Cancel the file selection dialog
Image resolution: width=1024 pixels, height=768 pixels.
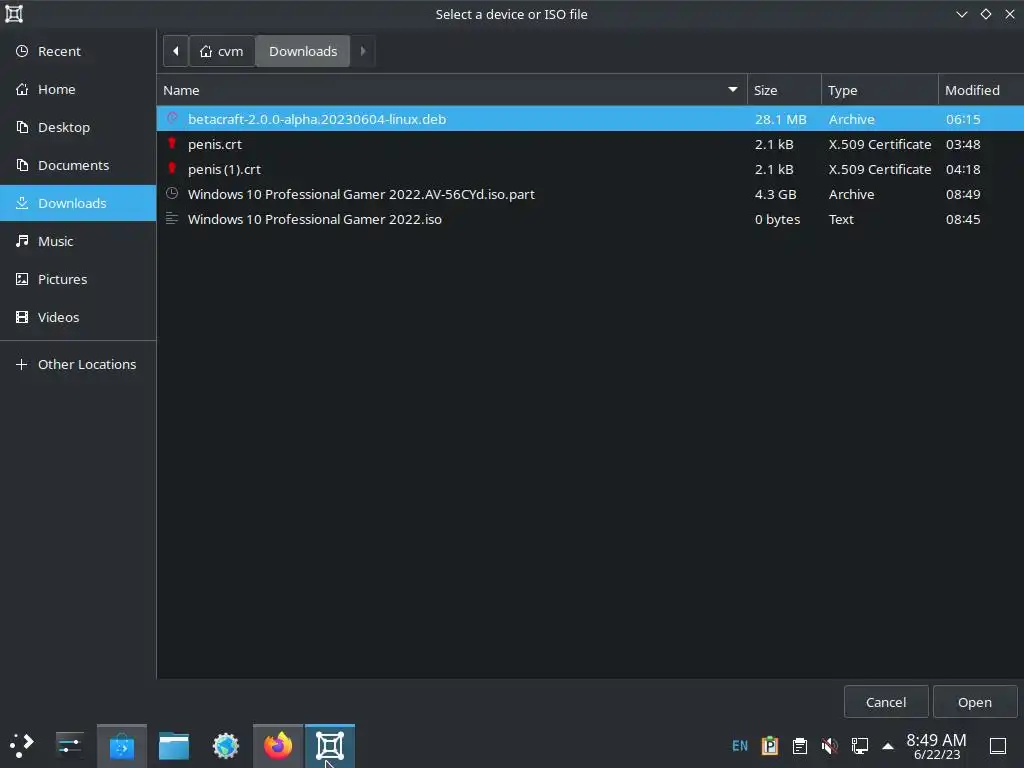click(x=886, y=701)
